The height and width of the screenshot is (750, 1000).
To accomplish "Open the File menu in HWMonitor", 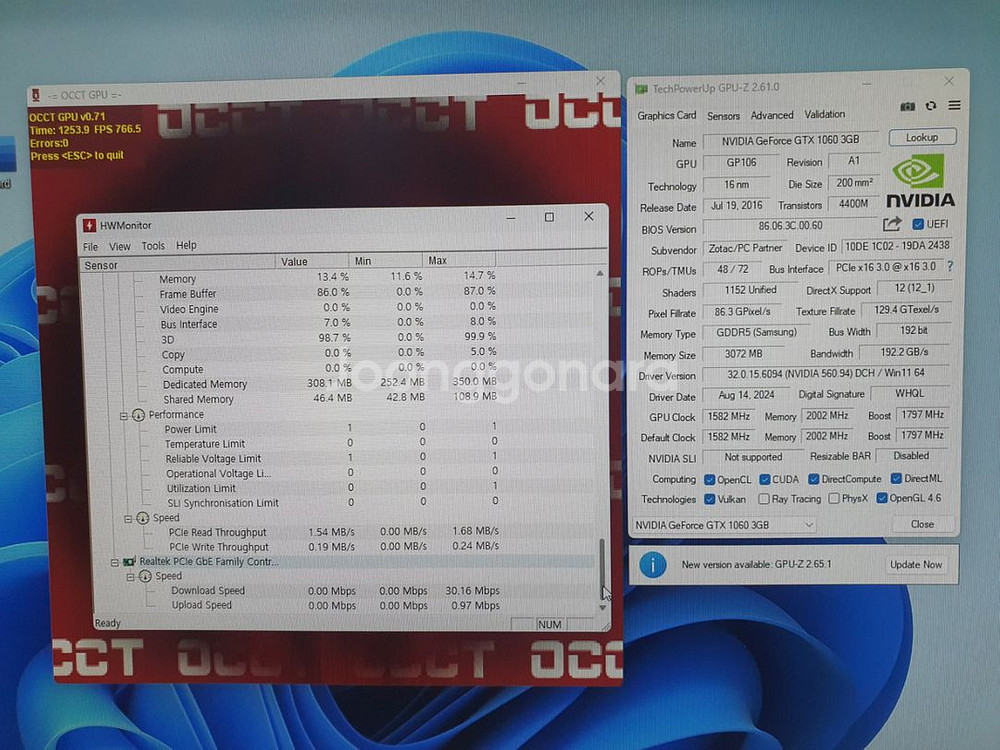I will [91, 247].
